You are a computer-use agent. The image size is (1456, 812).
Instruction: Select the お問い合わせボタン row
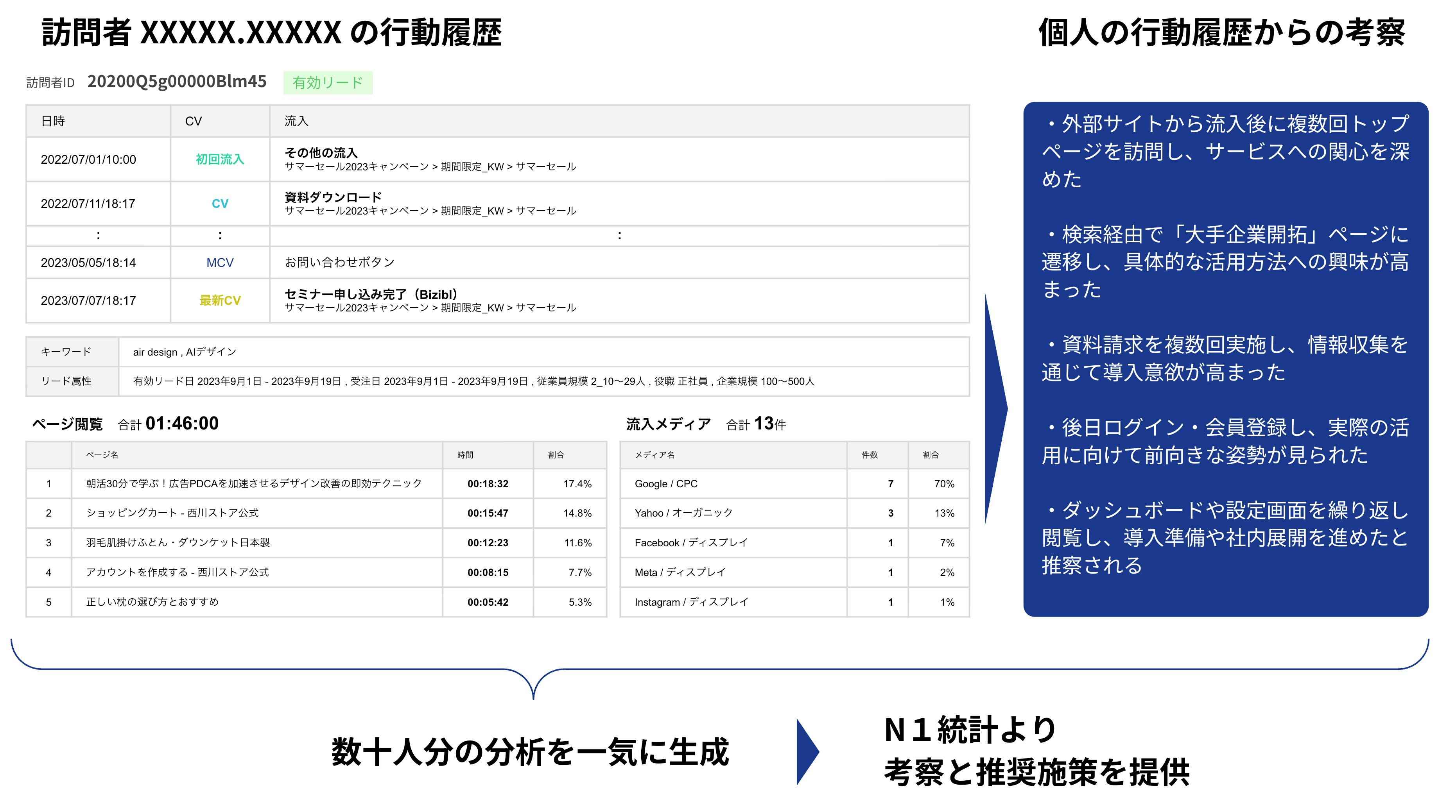(339, 262)
